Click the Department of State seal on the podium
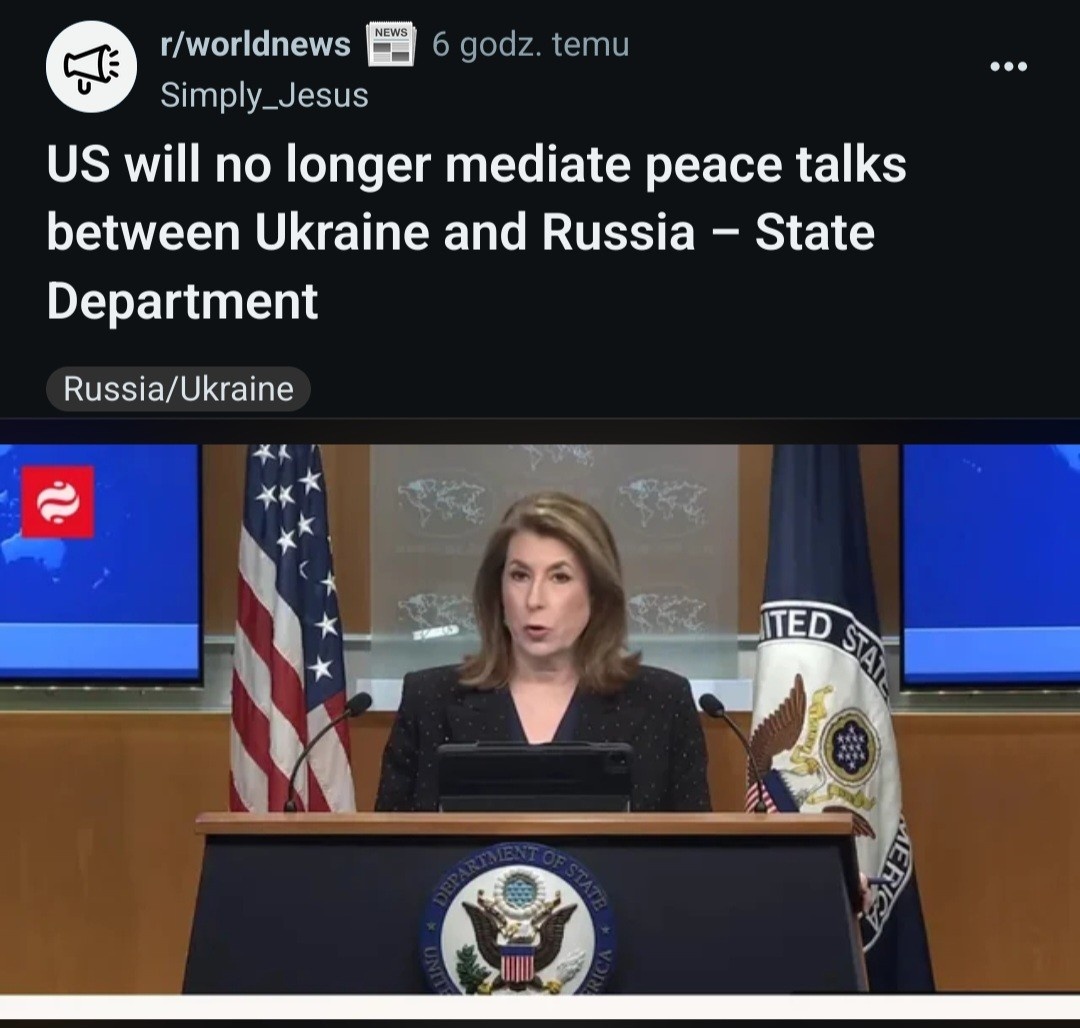This screenshot has width=1080, height=1028. tap(518, 920)
